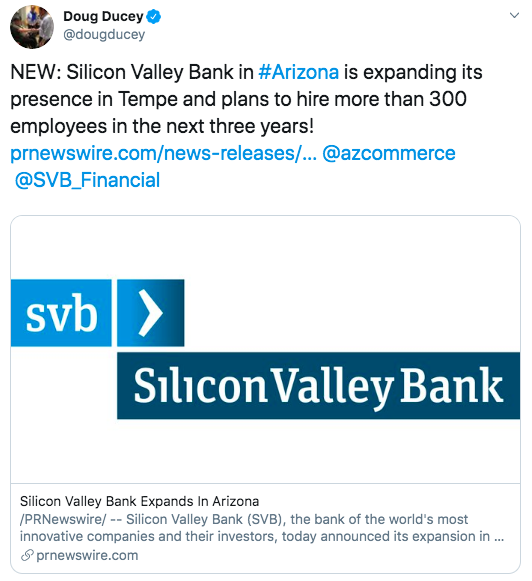Viewport: 532px width, 581px height.
Task: Open the Doug Ducey display name
Action: 103,16
